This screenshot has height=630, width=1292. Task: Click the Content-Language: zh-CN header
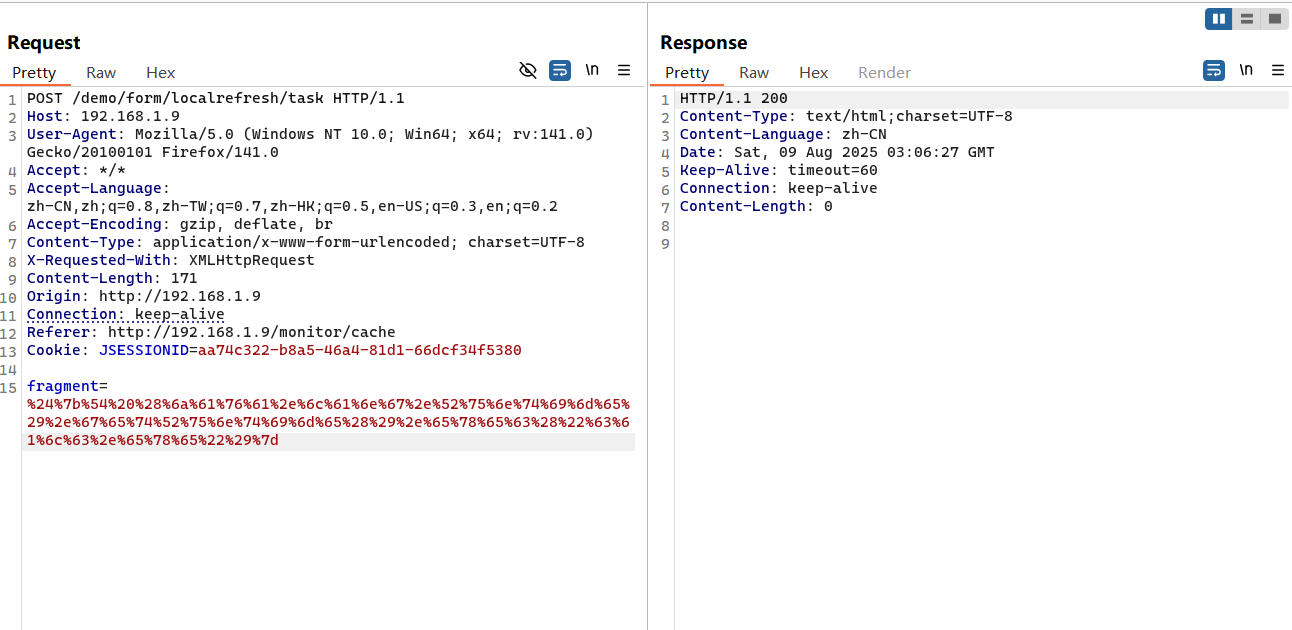click(783, 134)
